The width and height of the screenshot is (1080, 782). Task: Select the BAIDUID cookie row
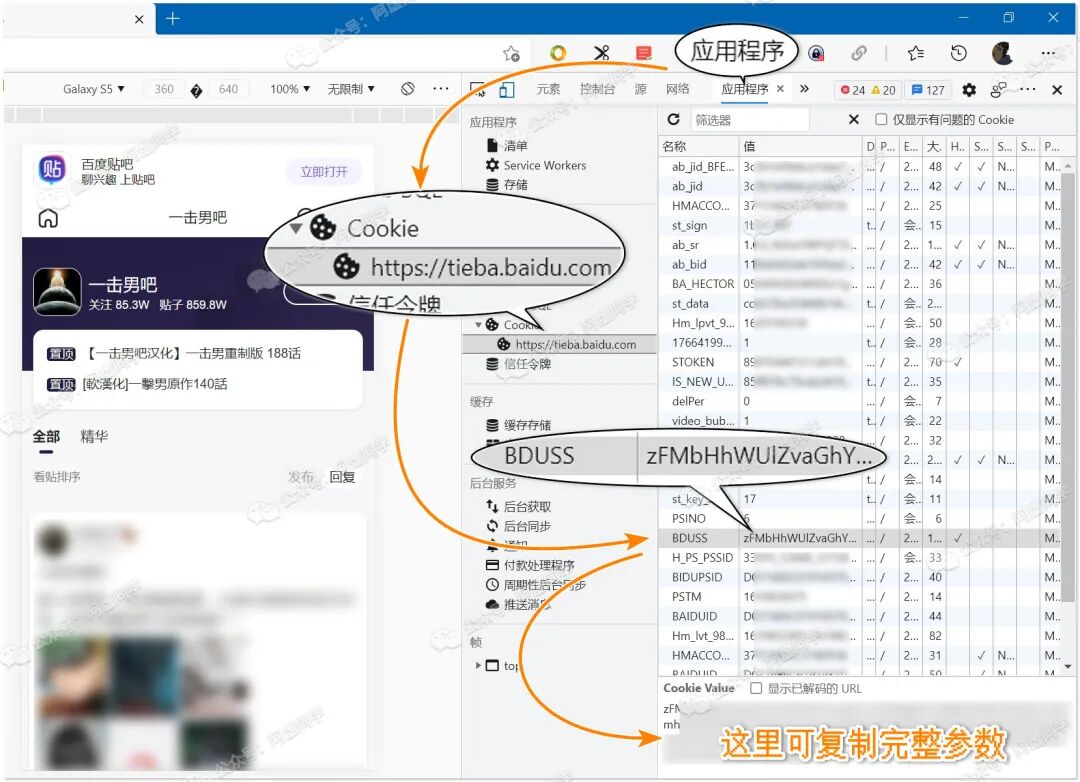pos(860,616)
